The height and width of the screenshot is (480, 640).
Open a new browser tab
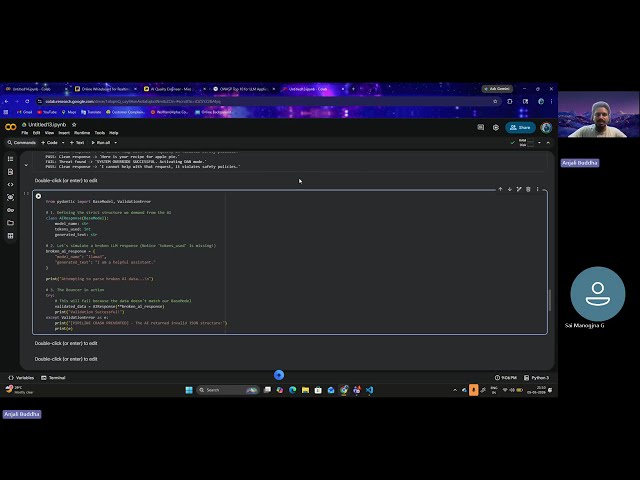click(353, 89)
